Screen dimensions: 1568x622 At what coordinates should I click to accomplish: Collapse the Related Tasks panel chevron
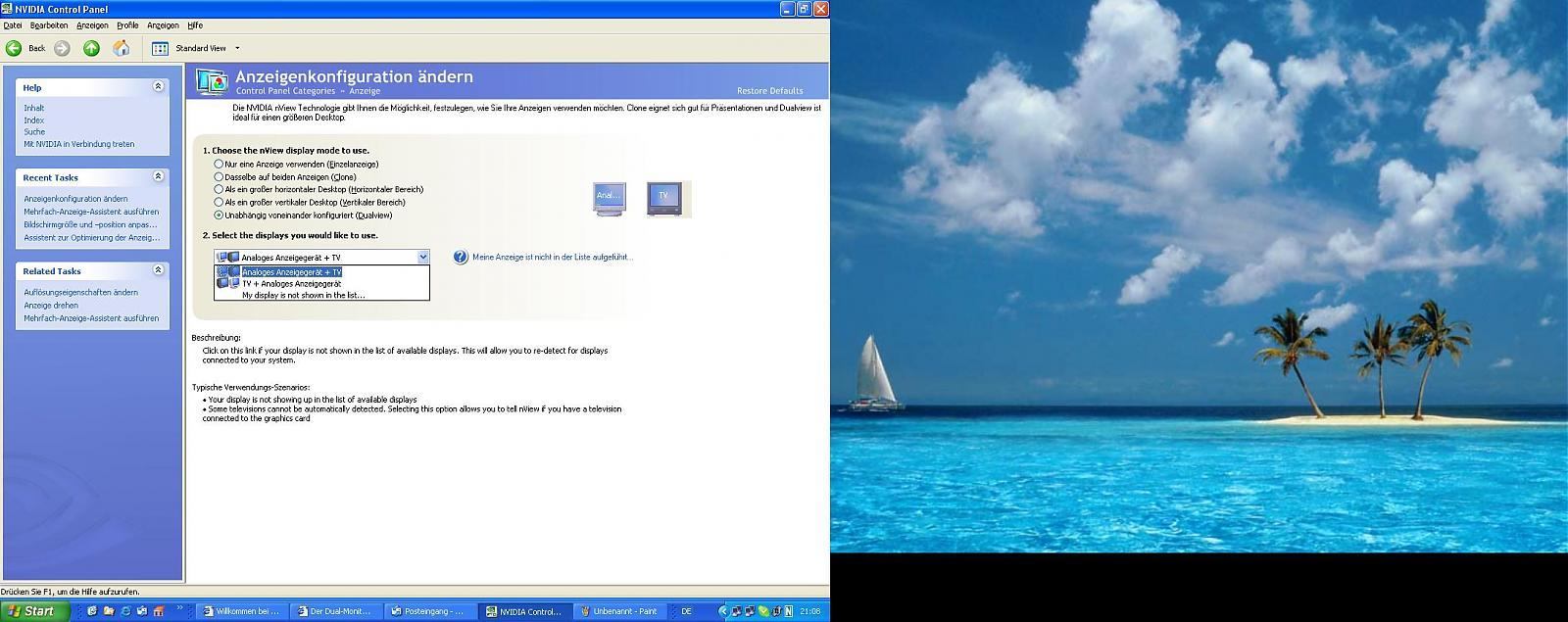click(x=158, y=269)
